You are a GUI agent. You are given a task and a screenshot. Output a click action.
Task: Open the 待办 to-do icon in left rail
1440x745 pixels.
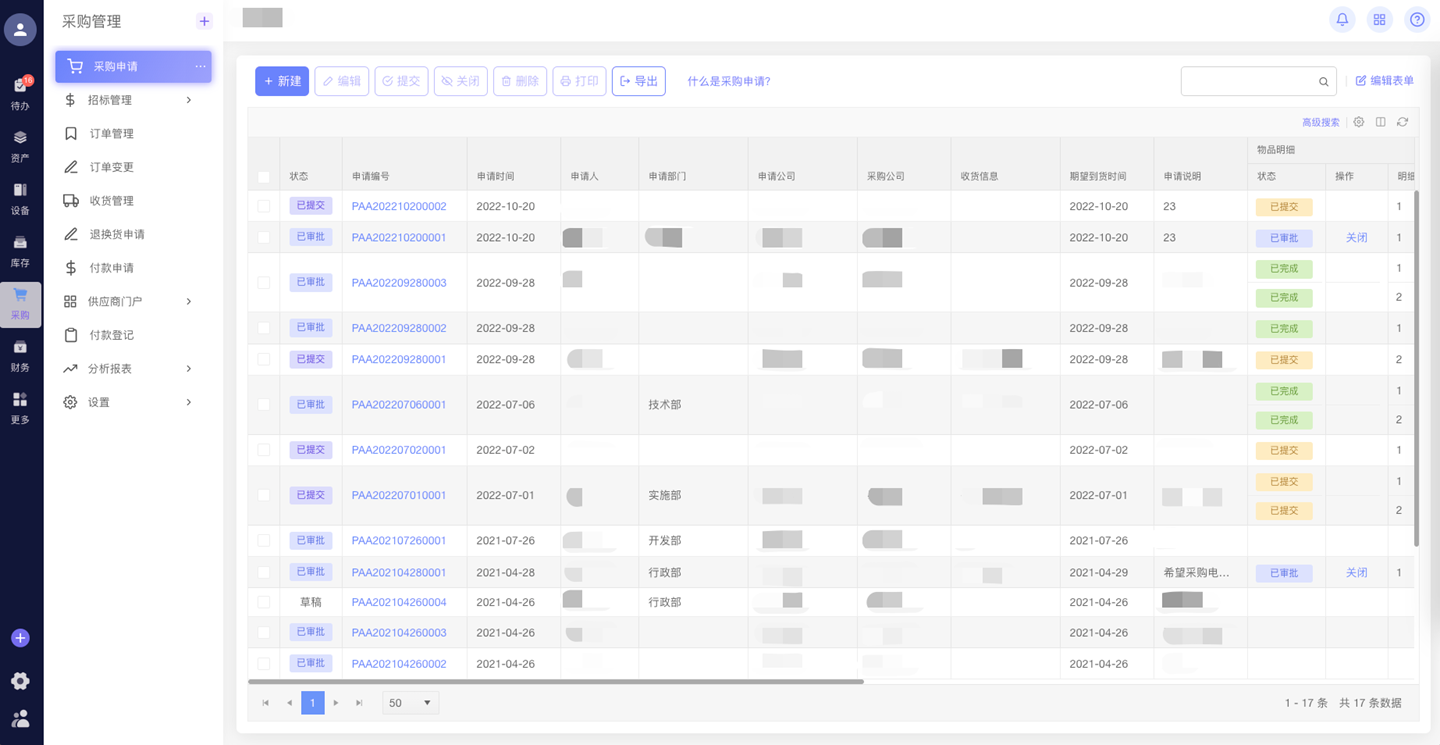coord(20,93)
